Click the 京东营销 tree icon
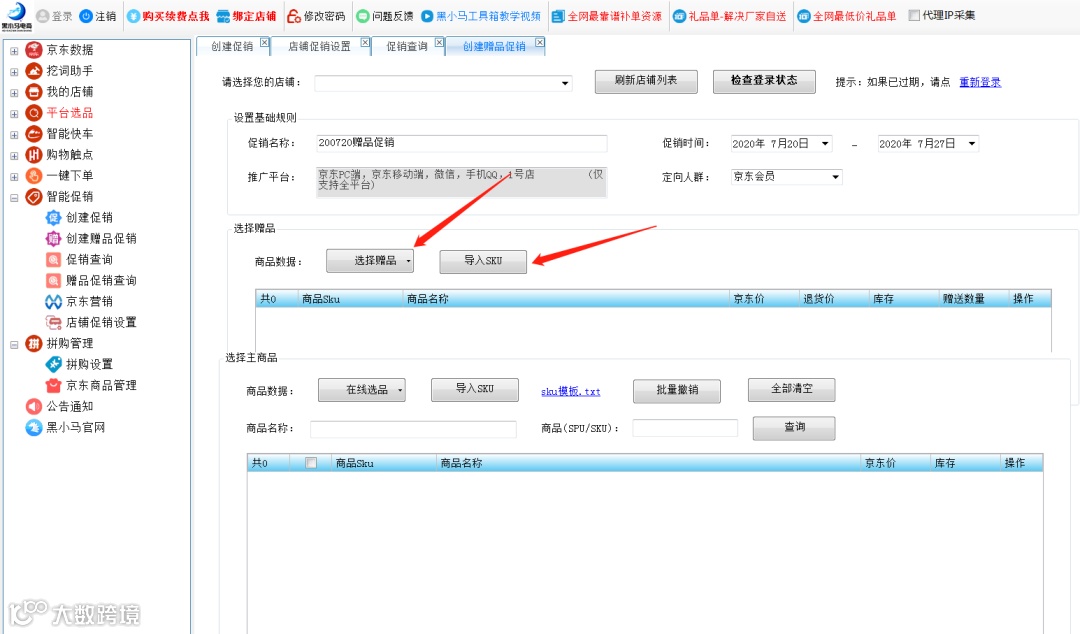The width and height of the screenshot is (1080, 634). pyautogui.click(x=54, y=302)
